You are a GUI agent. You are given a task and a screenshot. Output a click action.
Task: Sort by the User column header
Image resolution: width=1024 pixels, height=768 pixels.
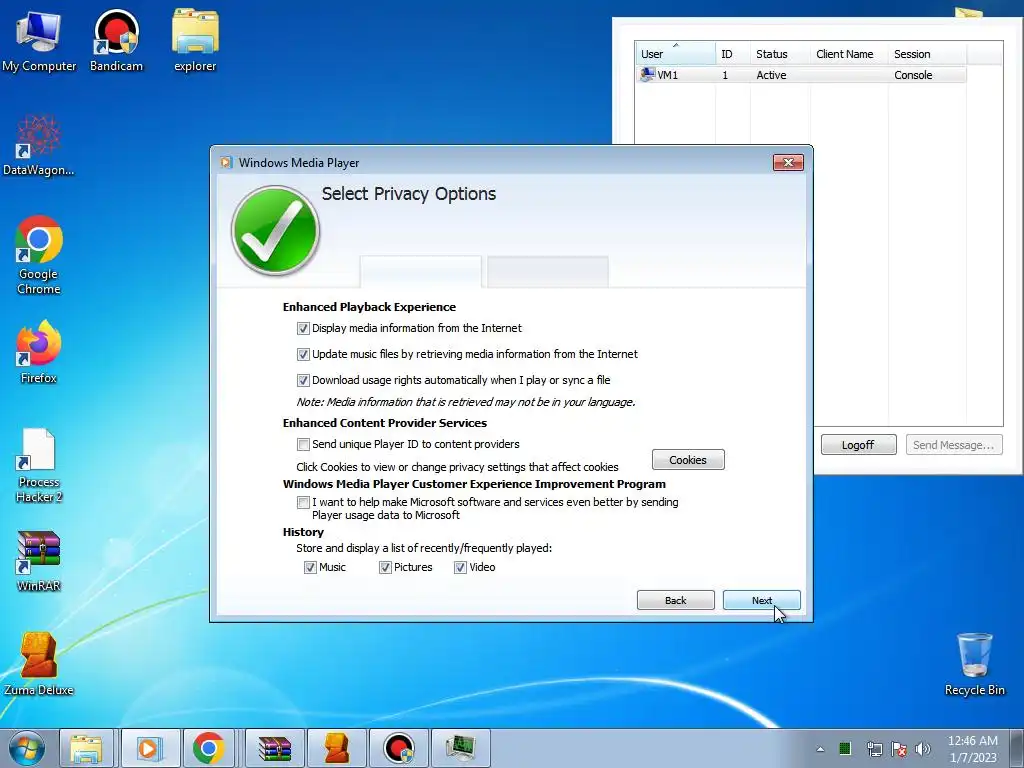pyautogui.click(x=675, y=54)
